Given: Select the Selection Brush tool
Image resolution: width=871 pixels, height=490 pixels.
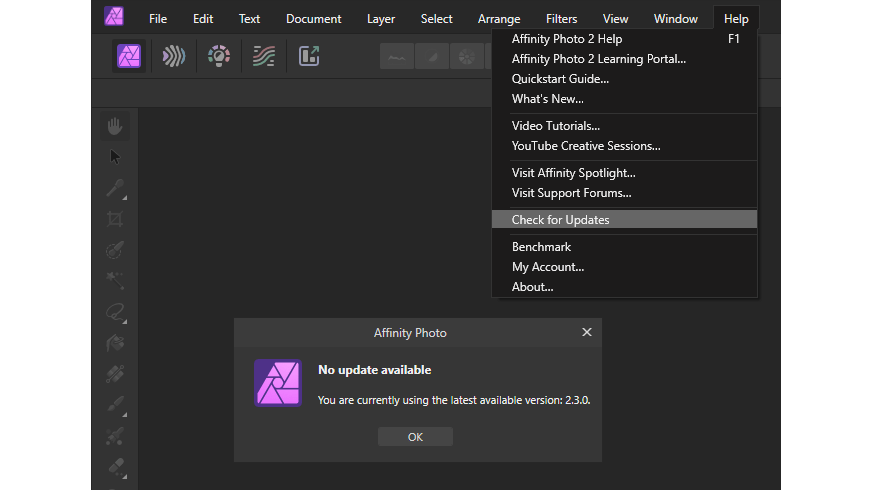Looking at the screenshot, I should 115,251.
